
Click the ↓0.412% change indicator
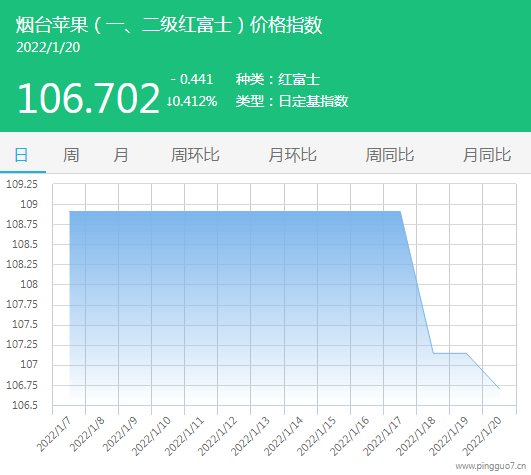(192, 101)
